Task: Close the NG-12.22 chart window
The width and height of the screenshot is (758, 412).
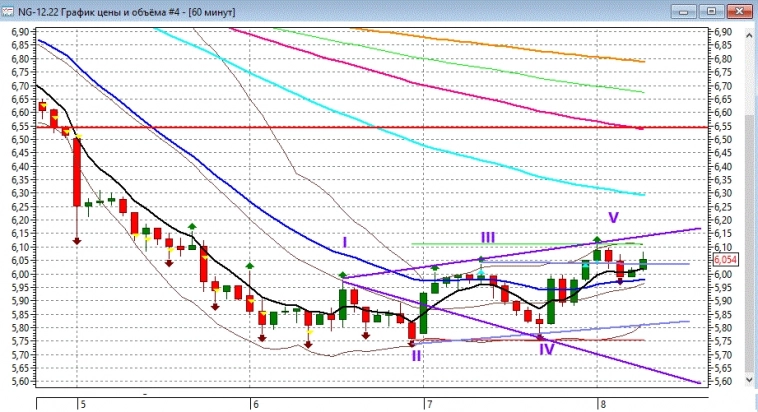Action: click(x=741, y=10)
